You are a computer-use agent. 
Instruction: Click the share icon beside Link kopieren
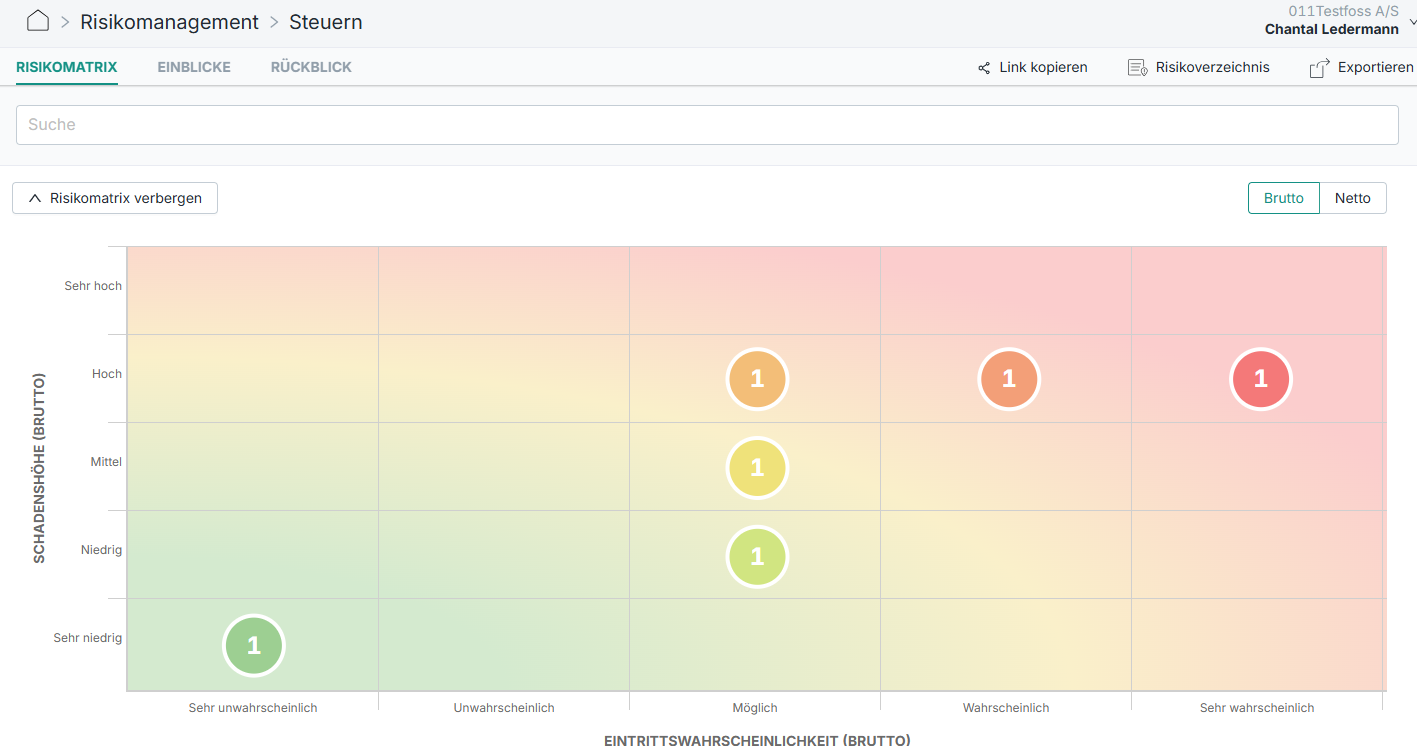(x=984, y=68)
